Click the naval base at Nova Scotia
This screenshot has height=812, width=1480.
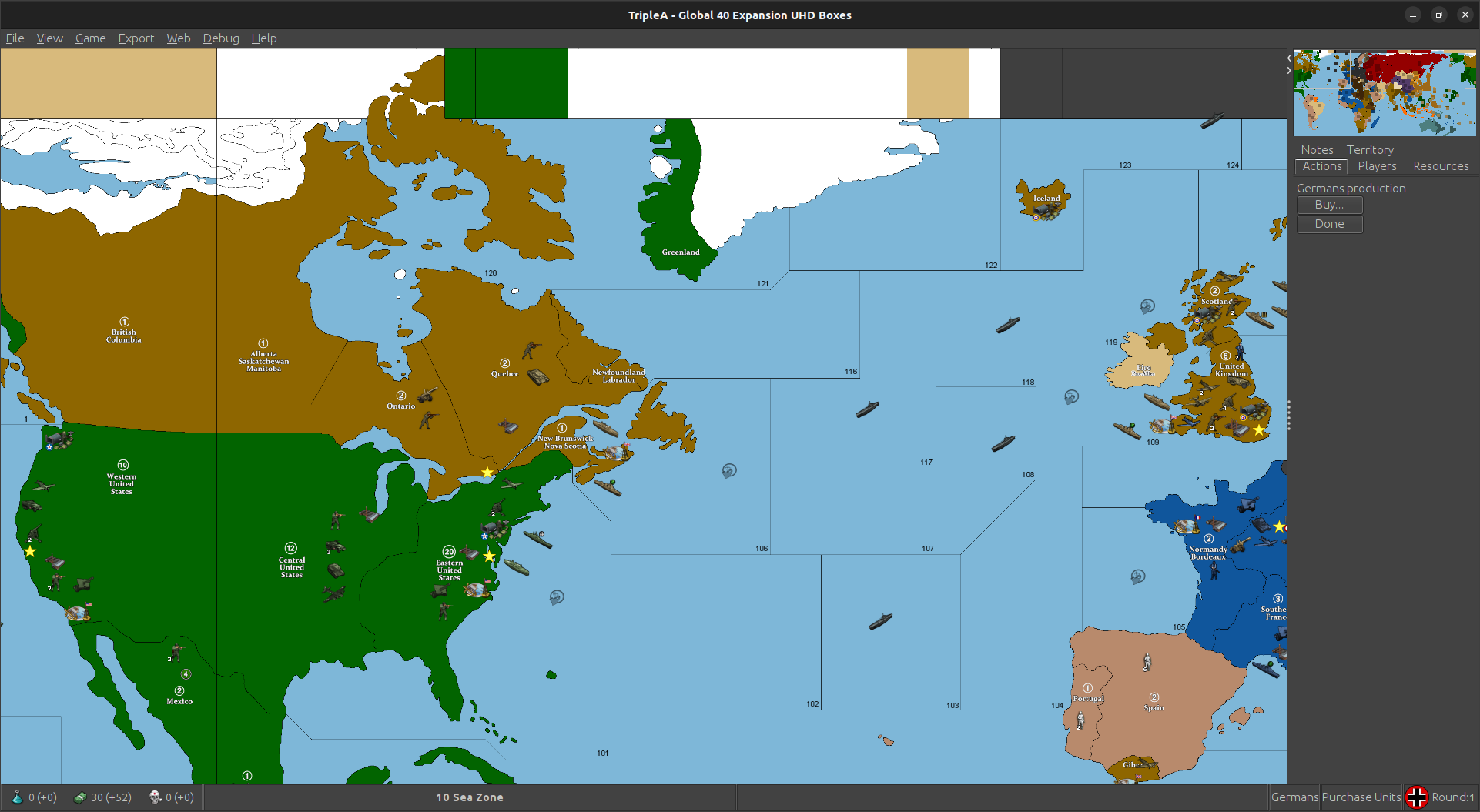point(616,452)
